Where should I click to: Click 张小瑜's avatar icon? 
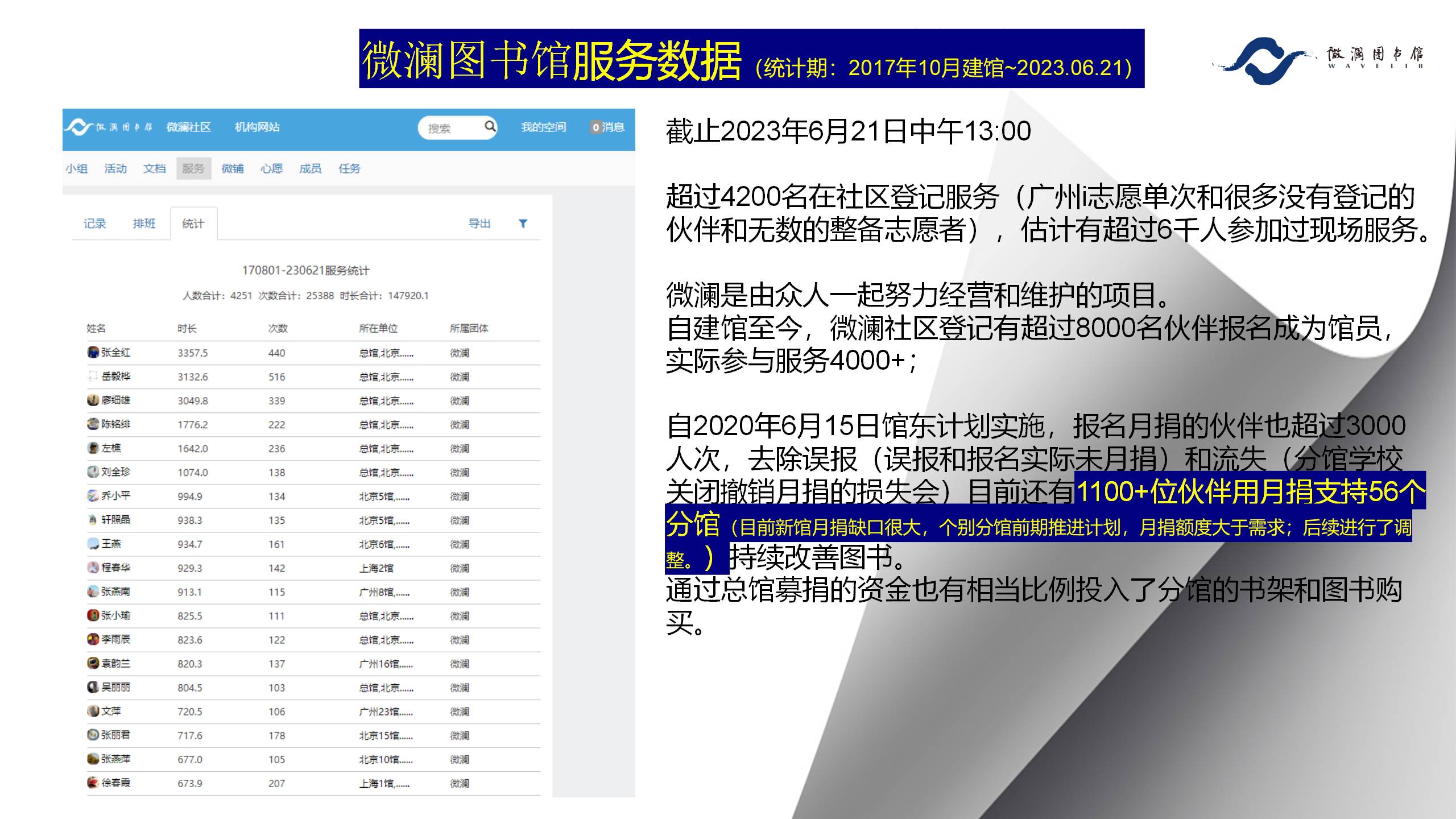(x=93, y=615)
